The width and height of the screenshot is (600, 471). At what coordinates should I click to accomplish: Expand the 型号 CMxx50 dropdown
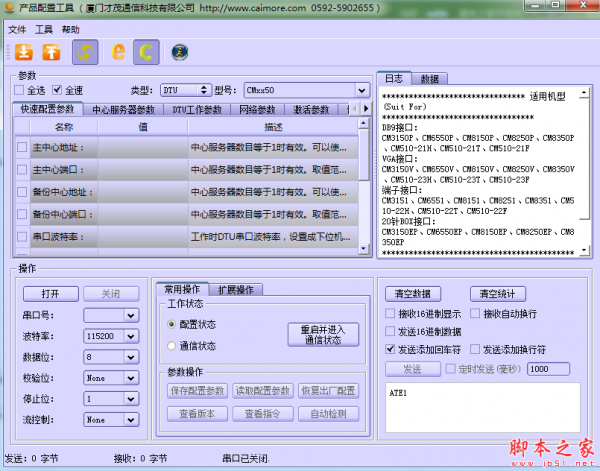pos(361,91)
